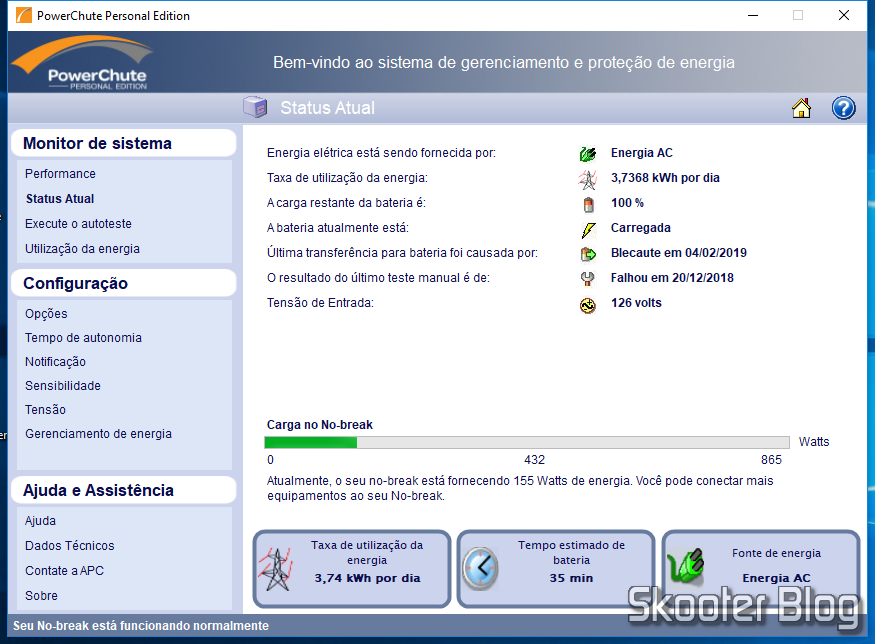Click the Blecaute transfer event icon

pos(589,252)
